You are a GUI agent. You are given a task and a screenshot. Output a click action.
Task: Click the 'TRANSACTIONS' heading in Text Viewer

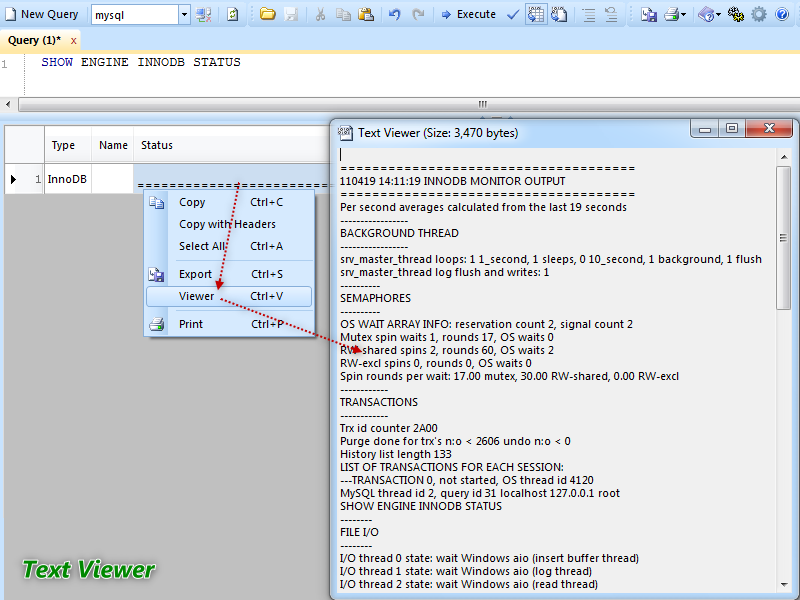(379, 402)
